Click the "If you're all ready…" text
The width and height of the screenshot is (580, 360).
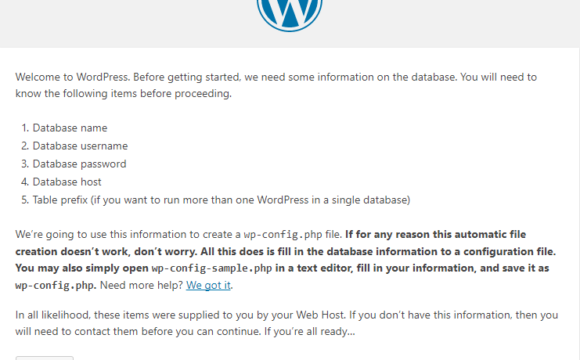310,331
